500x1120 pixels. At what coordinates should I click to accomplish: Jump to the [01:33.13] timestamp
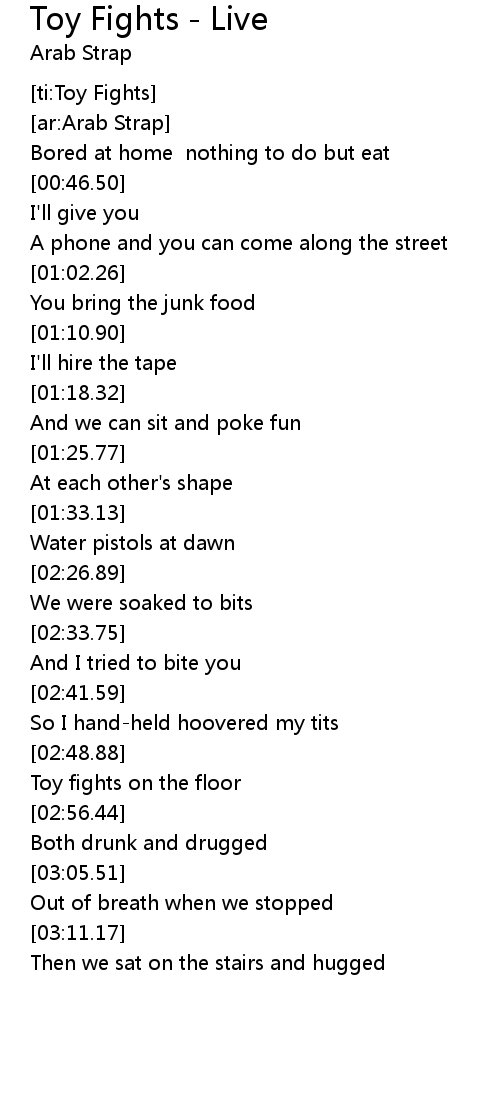click(x=78, y=513)
